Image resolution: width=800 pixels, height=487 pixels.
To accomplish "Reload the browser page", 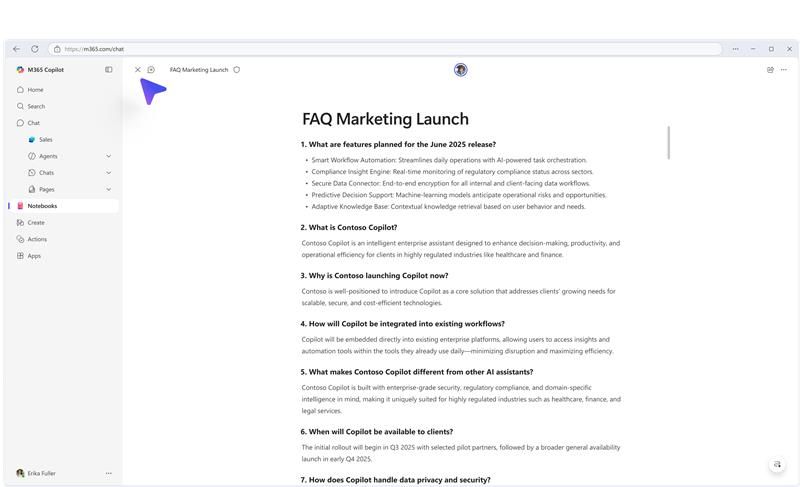I will point(35,49).
